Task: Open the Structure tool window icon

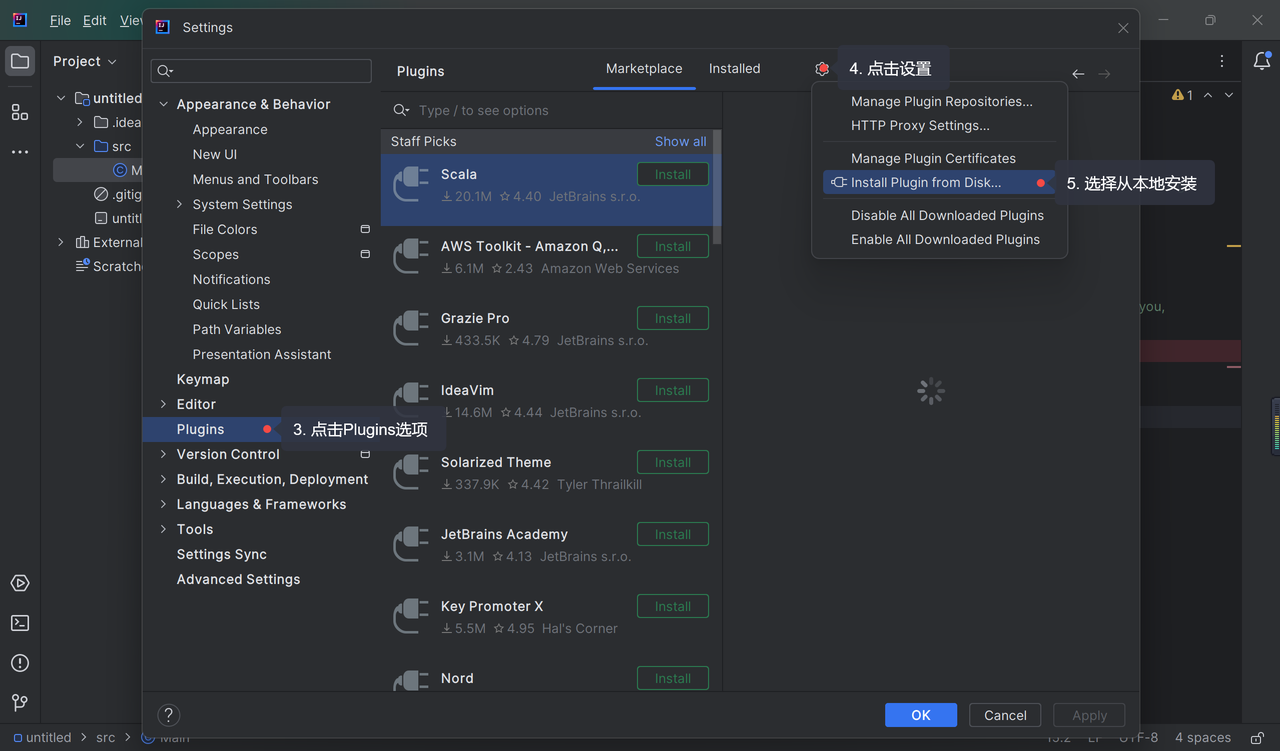Action: click(20, 112)
